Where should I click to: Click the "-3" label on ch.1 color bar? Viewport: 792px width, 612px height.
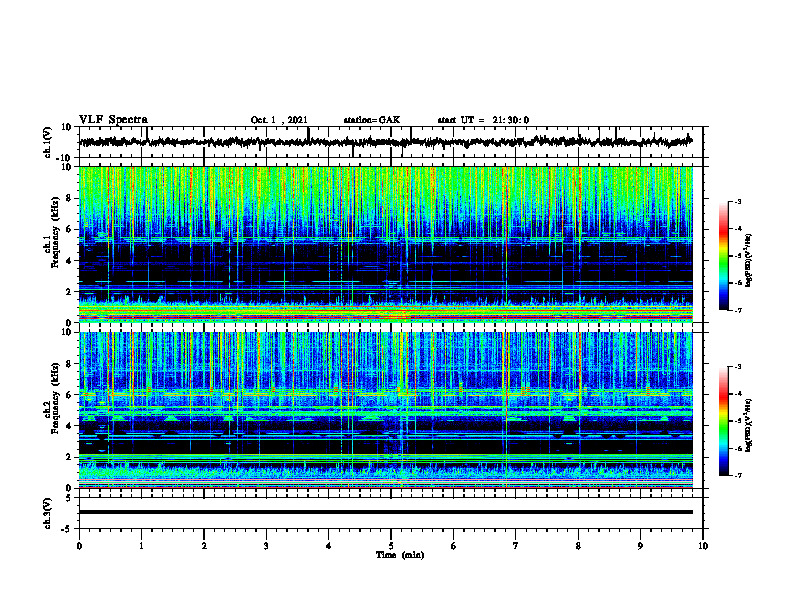coord(738,202)
